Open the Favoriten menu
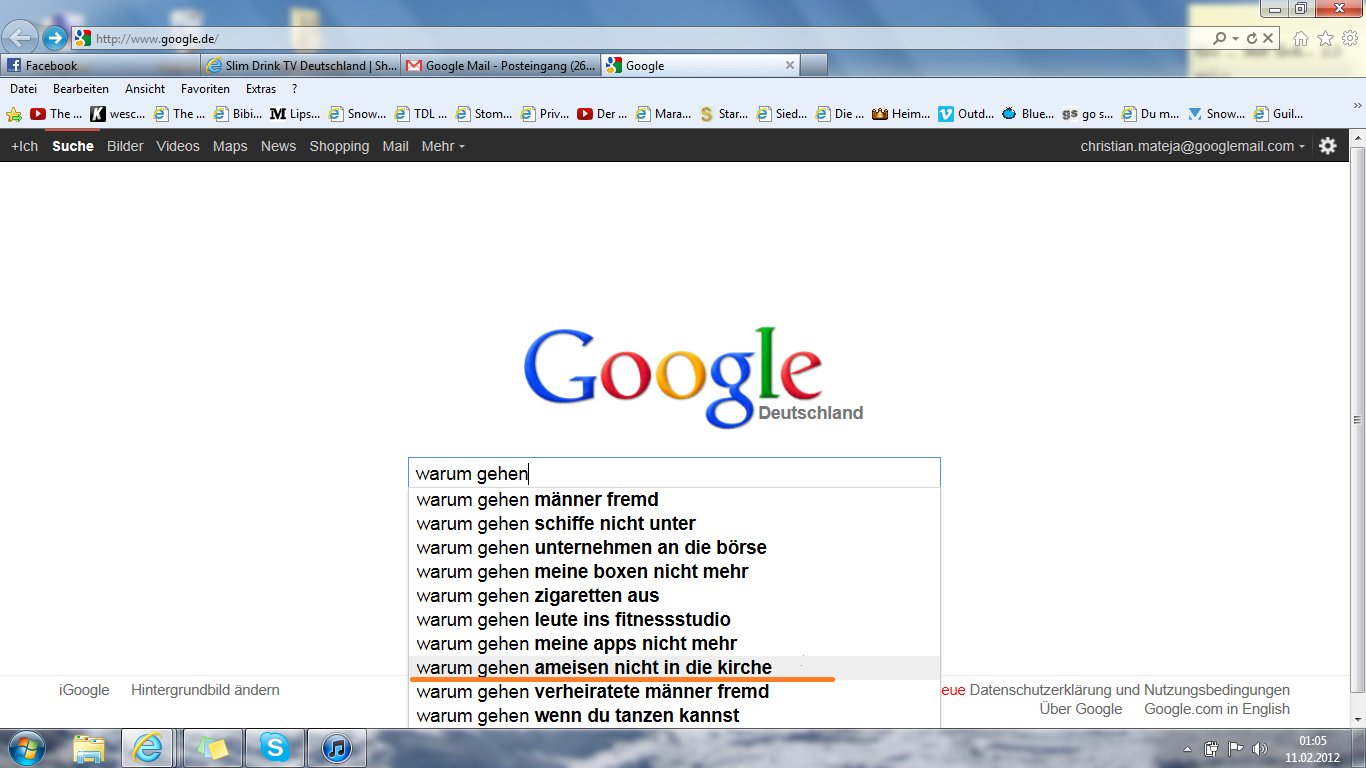 pos(205,89)
